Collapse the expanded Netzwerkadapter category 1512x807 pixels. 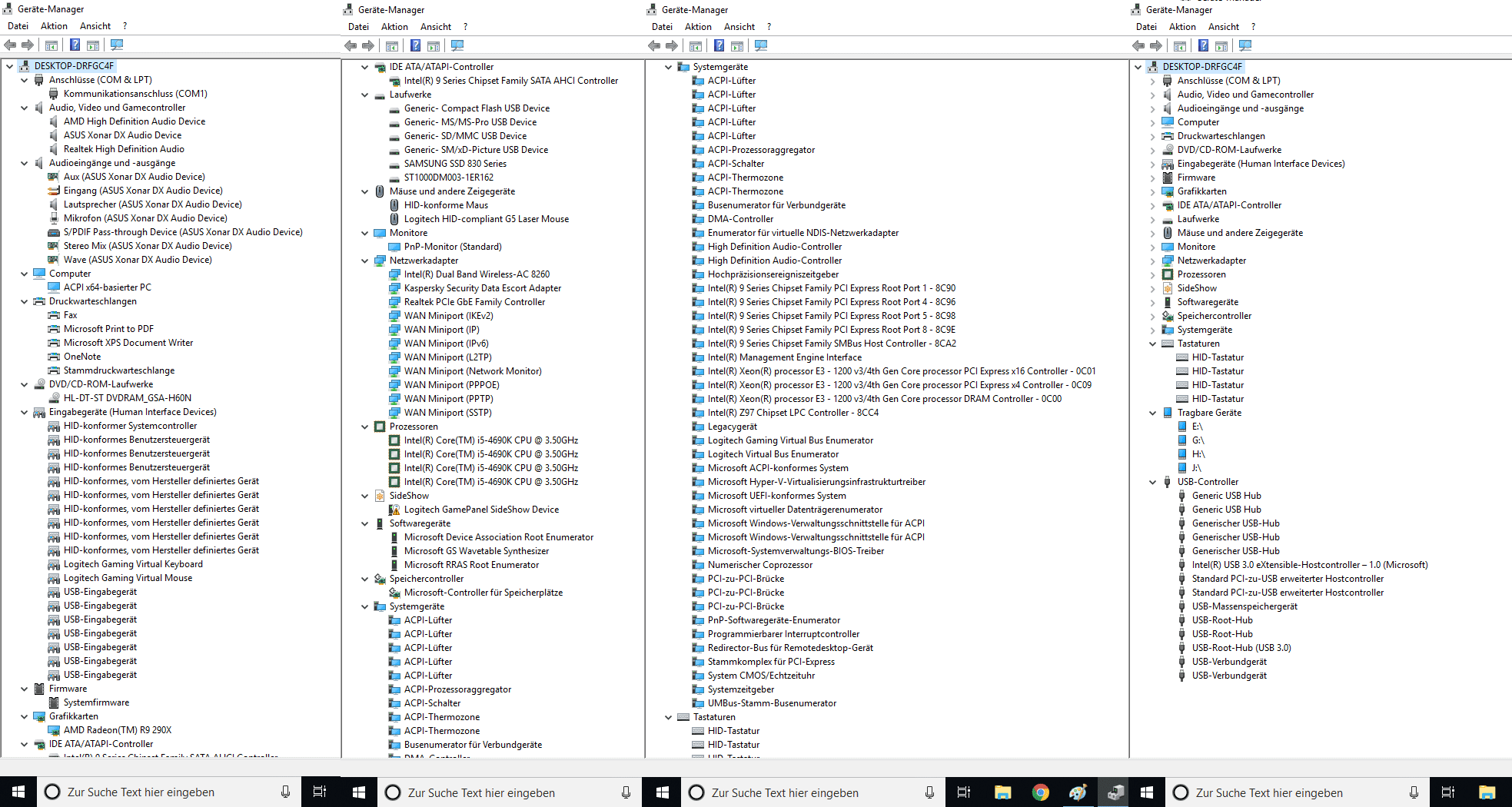pyautogui.click(x=365, y=261)
